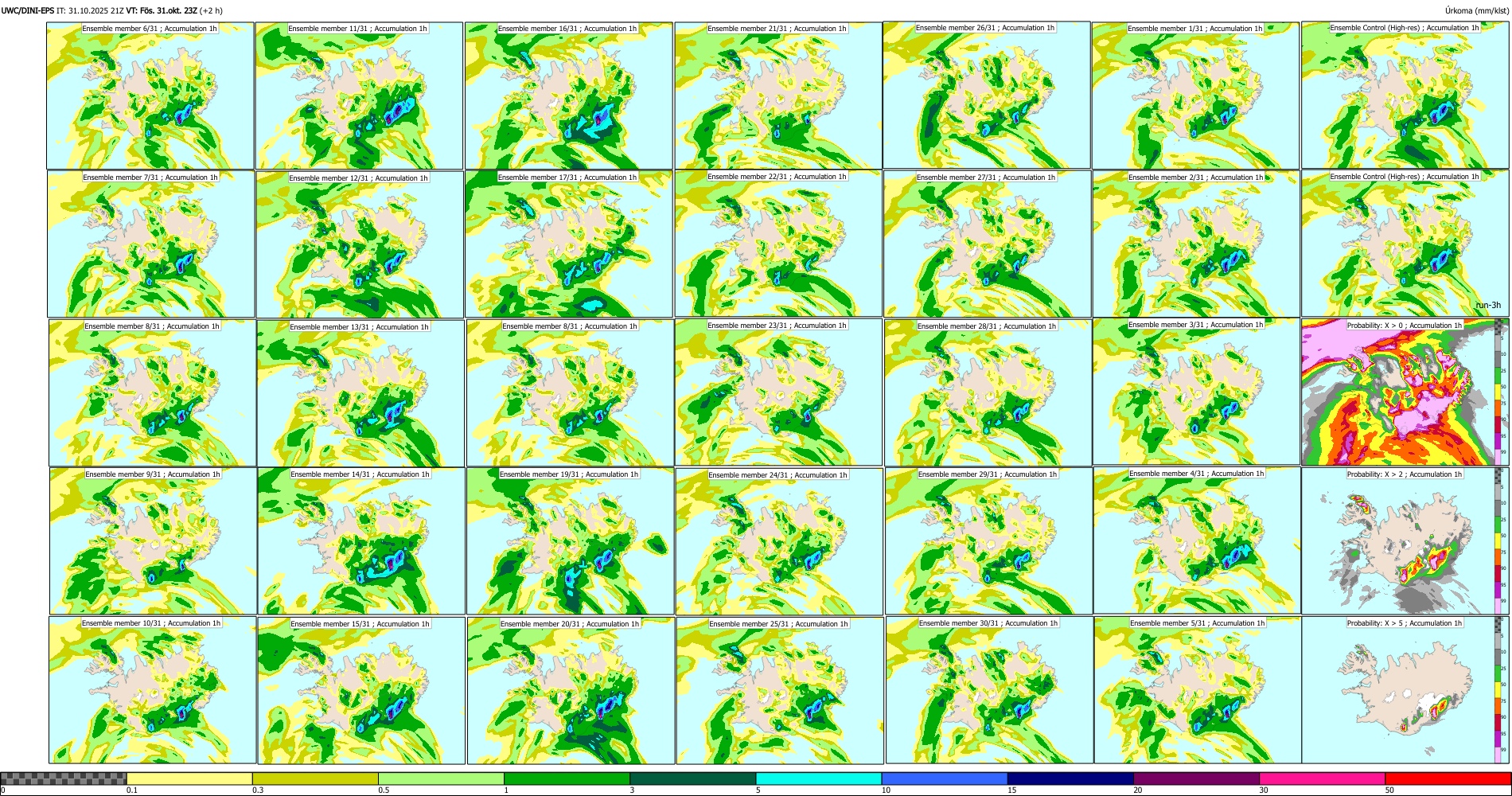Image resolution: width=1512 pixels, height=796 pixels.
Task: Open the Ensemble member 1/31 map
Action: 1196,95
